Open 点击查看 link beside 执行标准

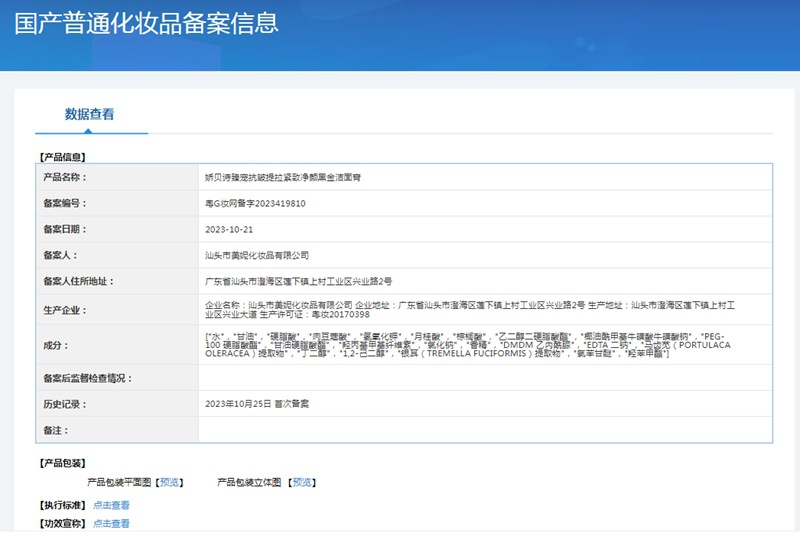point(111,505)
